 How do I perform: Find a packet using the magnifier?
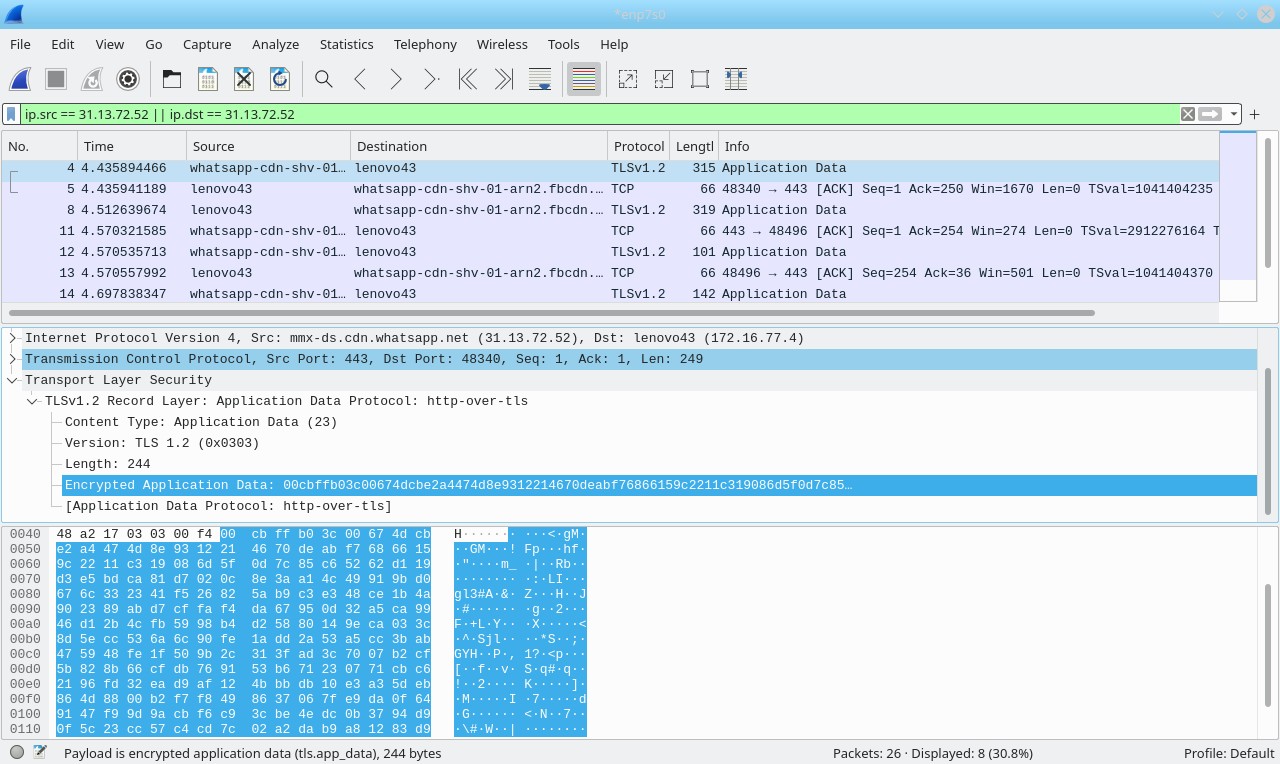coord(324,79)
